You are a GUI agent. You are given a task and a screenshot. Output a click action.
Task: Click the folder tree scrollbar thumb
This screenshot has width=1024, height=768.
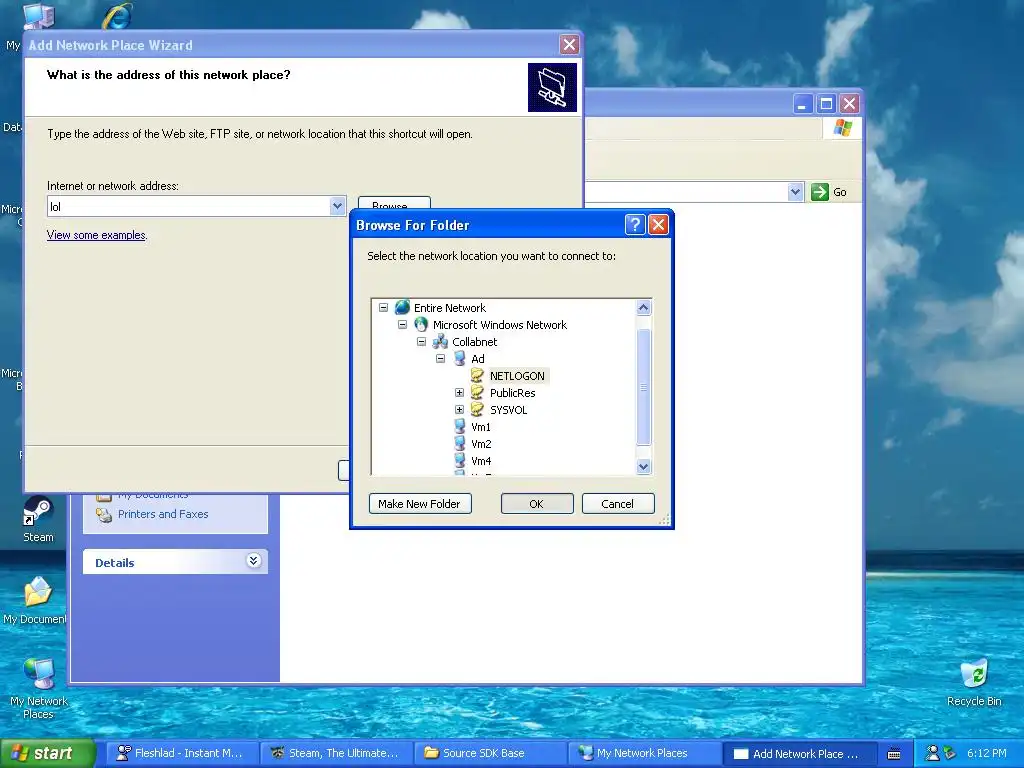[x=643, y=387]
